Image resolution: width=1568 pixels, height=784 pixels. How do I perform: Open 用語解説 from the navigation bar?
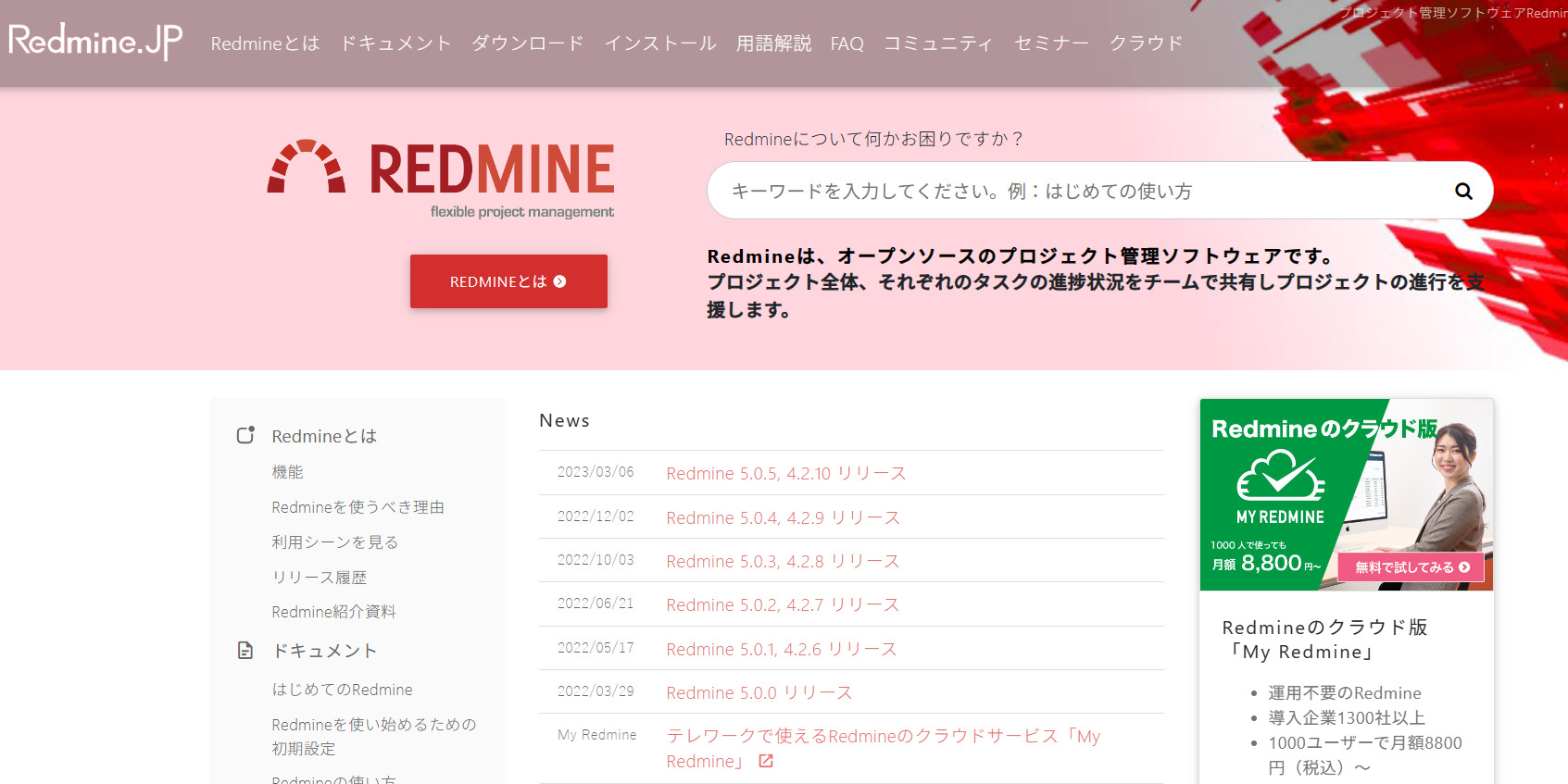tap(773, 44)
